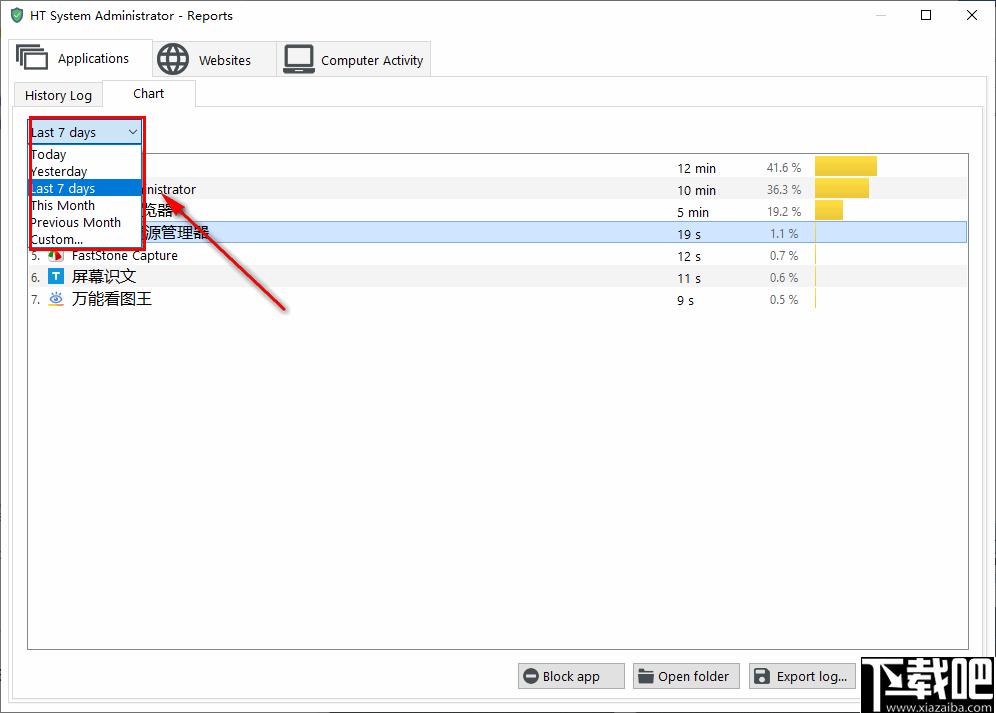Click the 12 s duration value
This screenshot has width=996, height=713.
click(x=689, y=257)
